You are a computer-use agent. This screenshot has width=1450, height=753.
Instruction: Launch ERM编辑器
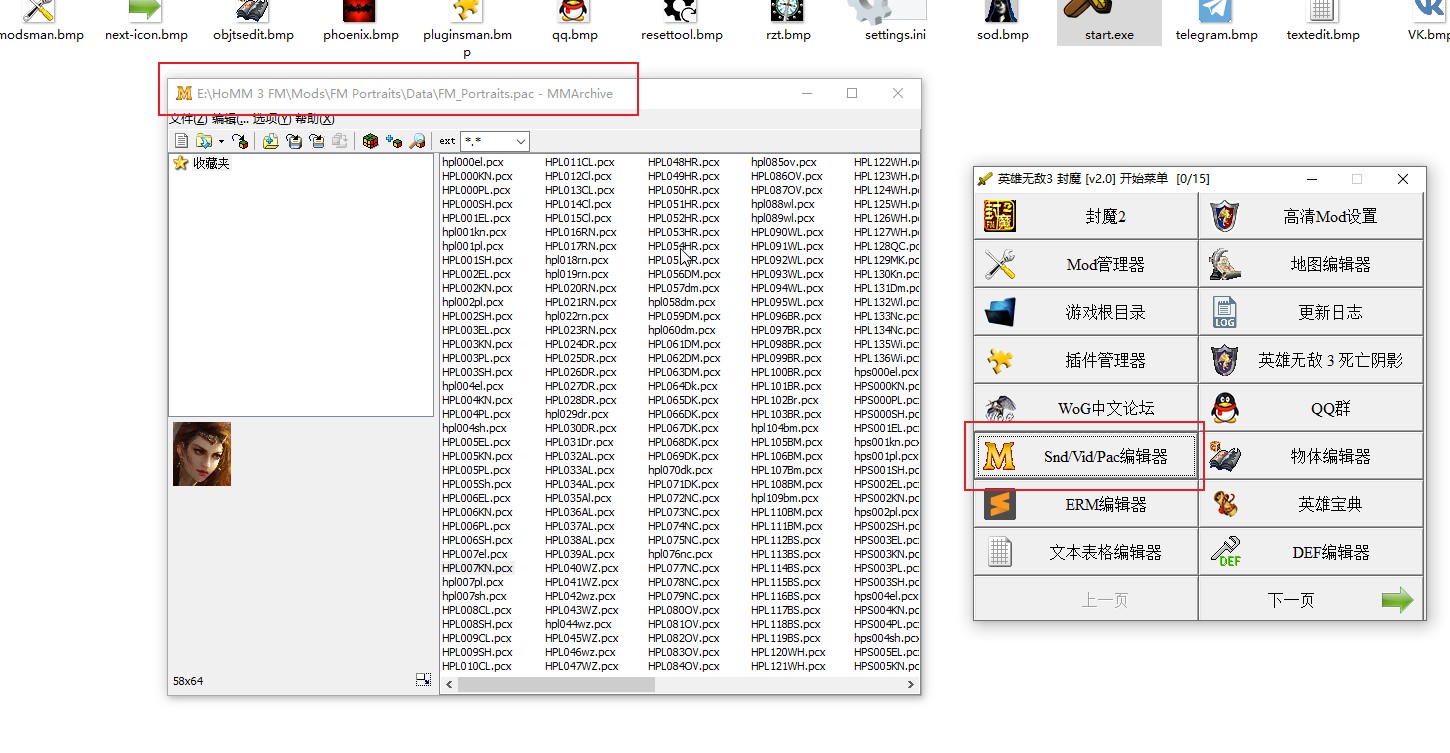coord(1085,504)
